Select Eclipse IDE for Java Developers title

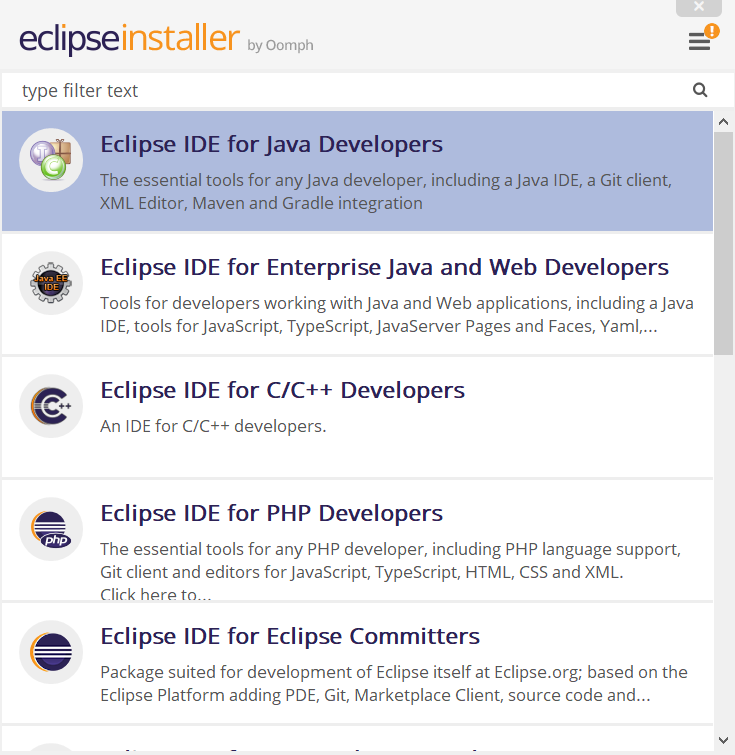tap(271, 144)
